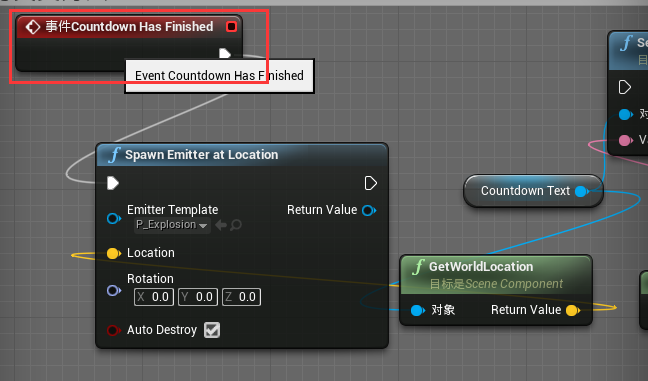Click the yellow Location input pin

114,253
